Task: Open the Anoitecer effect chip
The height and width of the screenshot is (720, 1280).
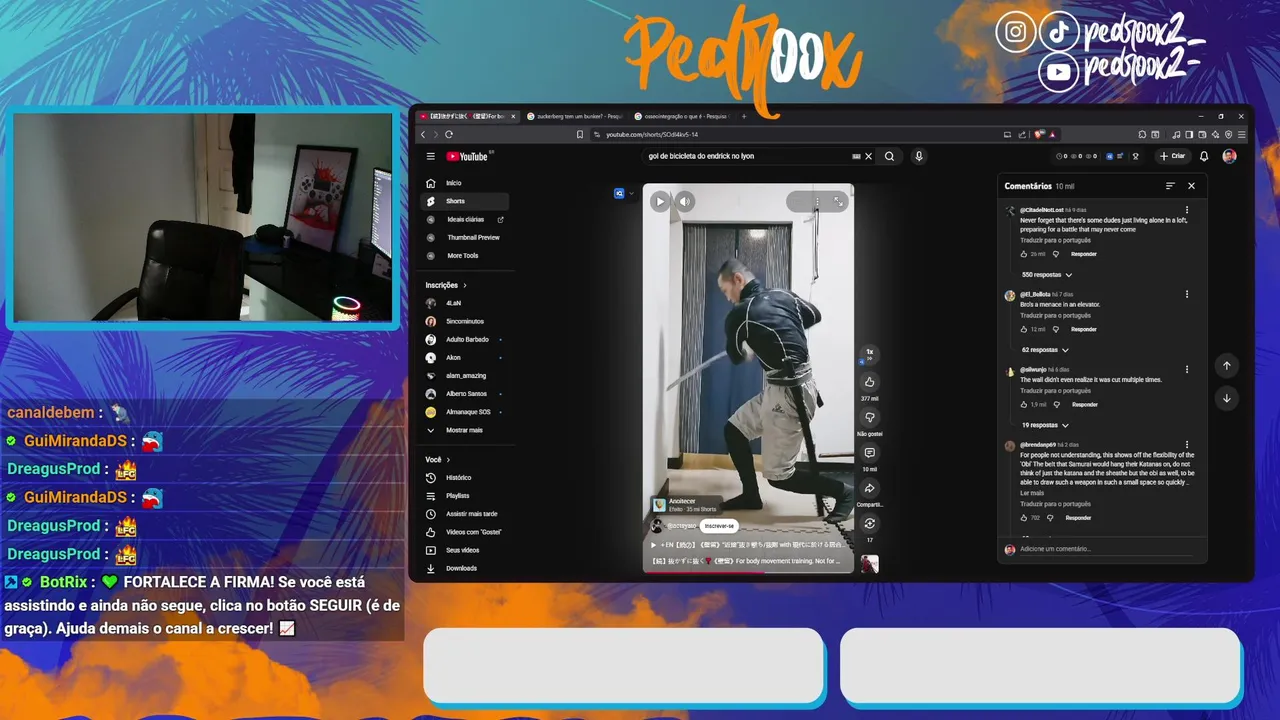Action: click(685, 505)
